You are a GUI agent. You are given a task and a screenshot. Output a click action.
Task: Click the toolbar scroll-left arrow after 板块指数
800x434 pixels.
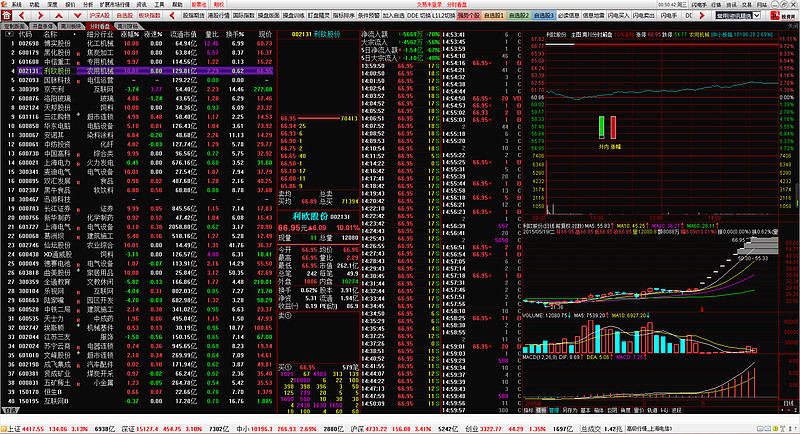click(x=172, y=16)
